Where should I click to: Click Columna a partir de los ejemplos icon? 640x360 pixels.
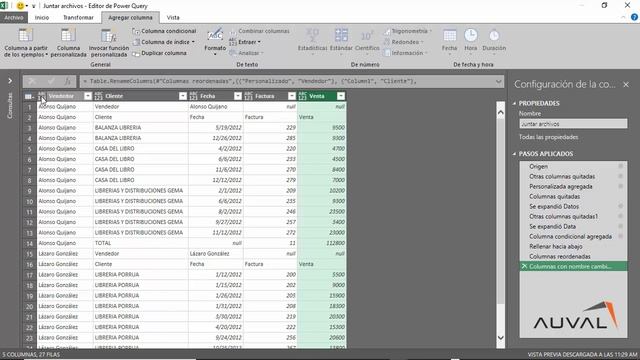(x=26, y=36)
